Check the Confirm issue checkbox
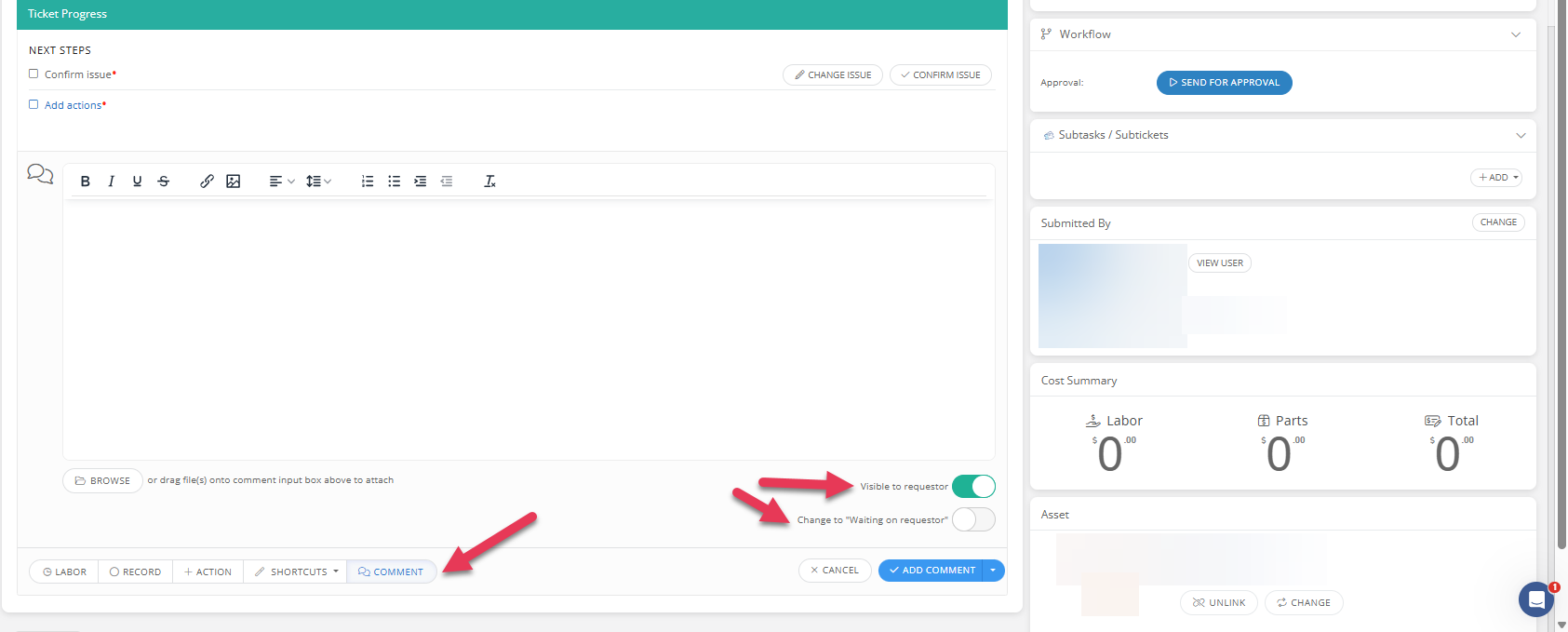Screen dimensions: 1568x632 pos(34,74)
